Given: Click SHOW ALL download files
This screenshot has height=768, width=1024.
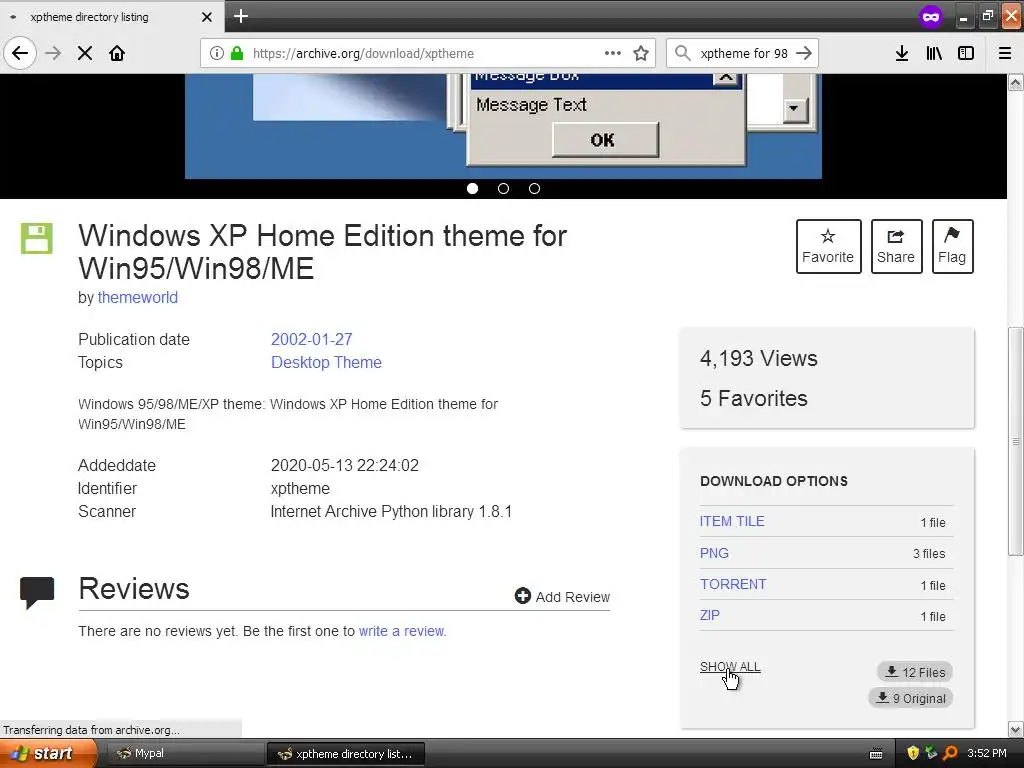Looking at the screenshot, I should tap(730, 667).
